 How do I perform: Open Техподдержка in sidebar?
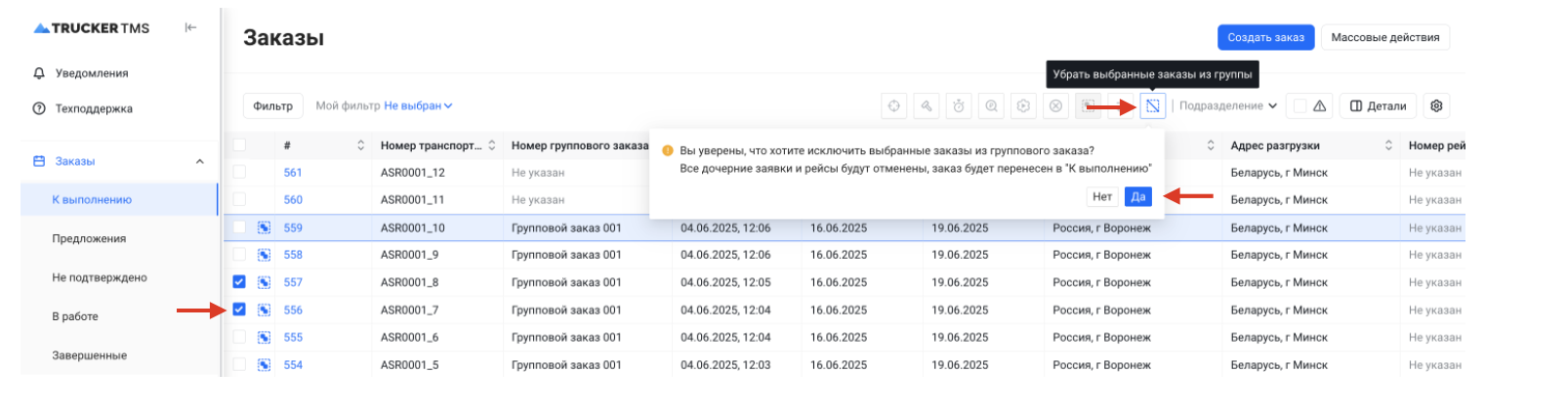point(94,108)
